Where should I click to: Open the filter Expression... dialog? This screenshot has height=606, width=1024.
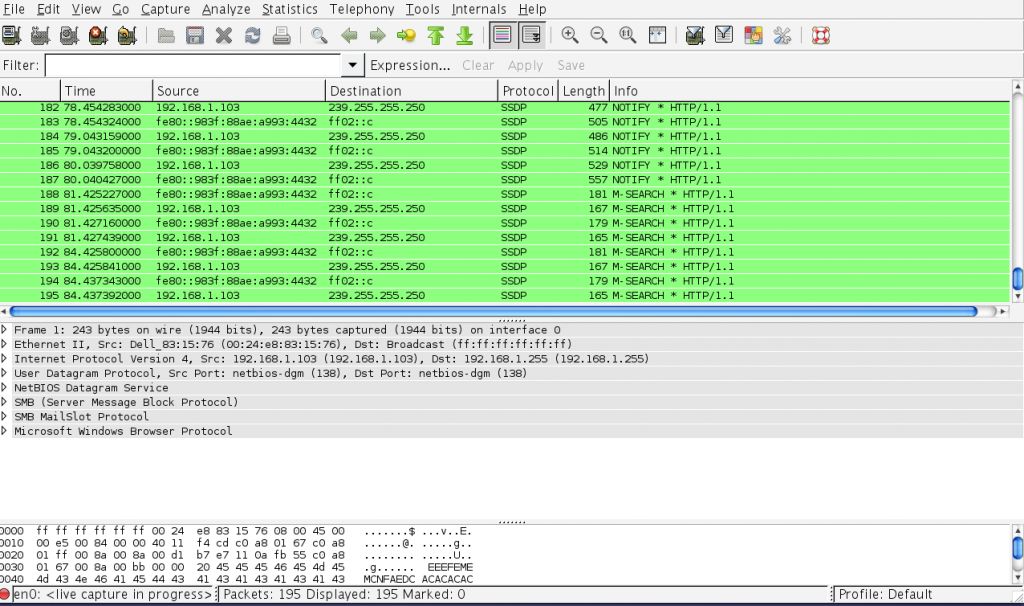[x=410, y=65]
